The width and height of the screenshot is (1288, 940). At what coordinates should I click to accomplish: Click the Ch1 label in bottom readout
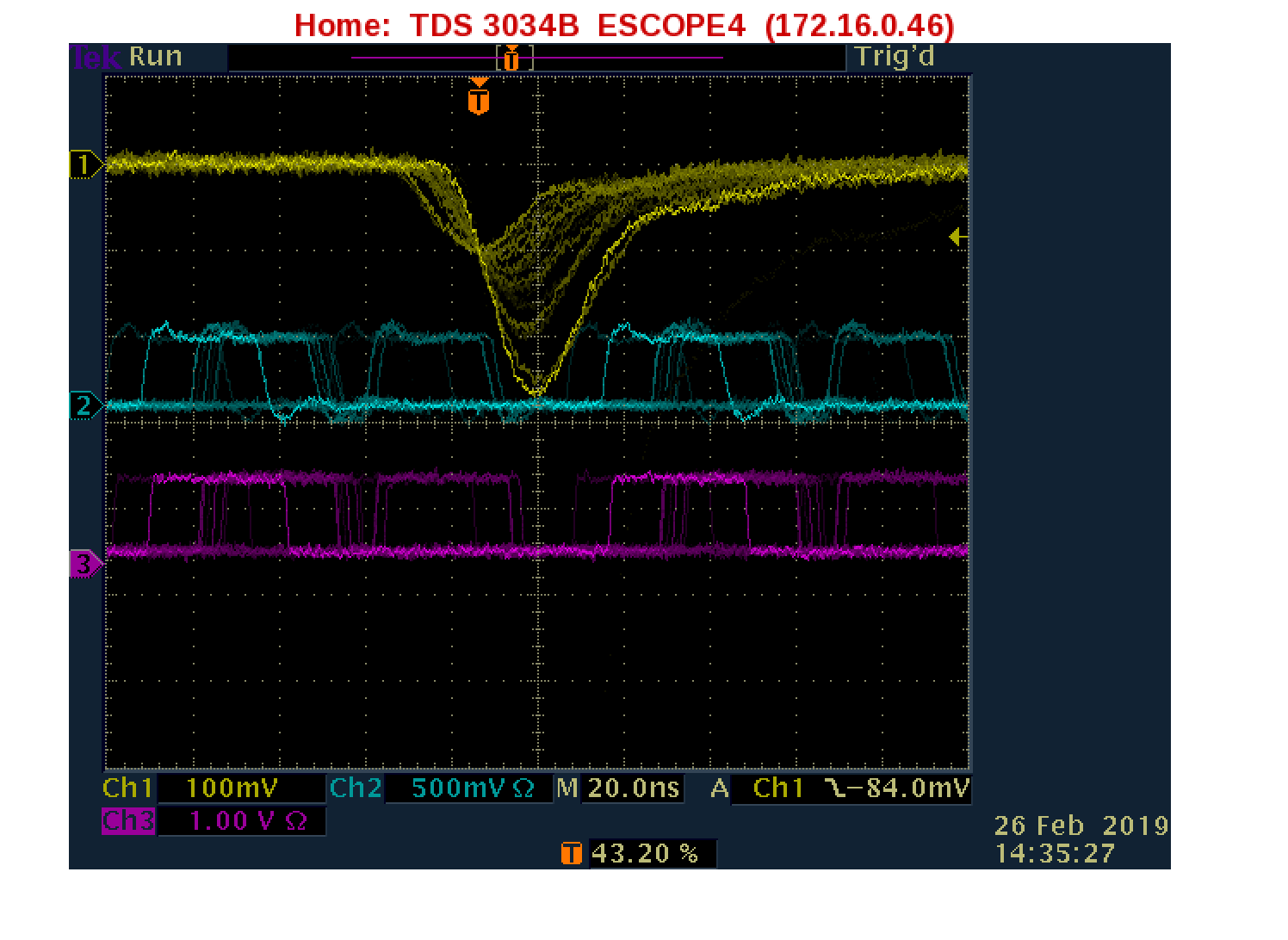click(x=127, y=788)
